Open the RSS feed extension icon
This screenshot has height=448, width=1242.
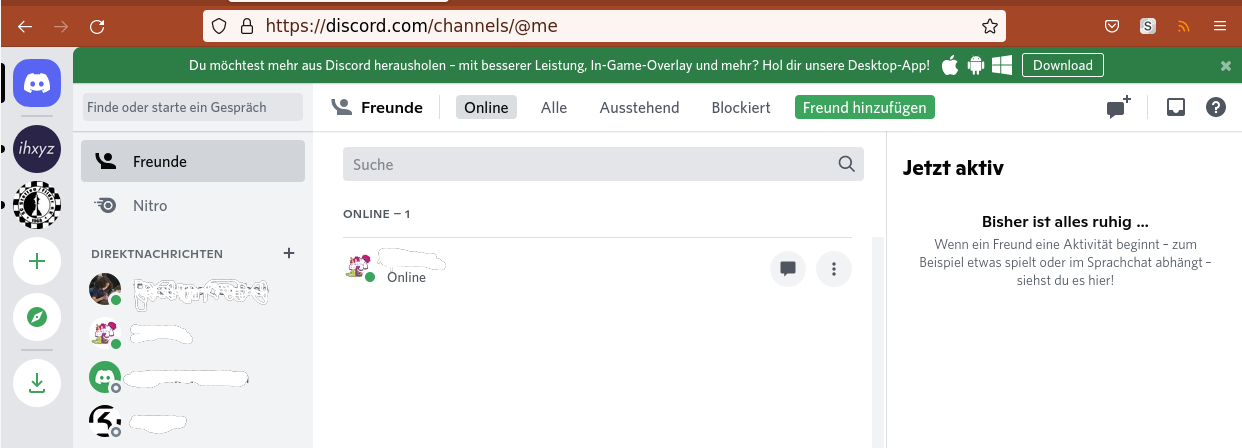point(1184,26)
